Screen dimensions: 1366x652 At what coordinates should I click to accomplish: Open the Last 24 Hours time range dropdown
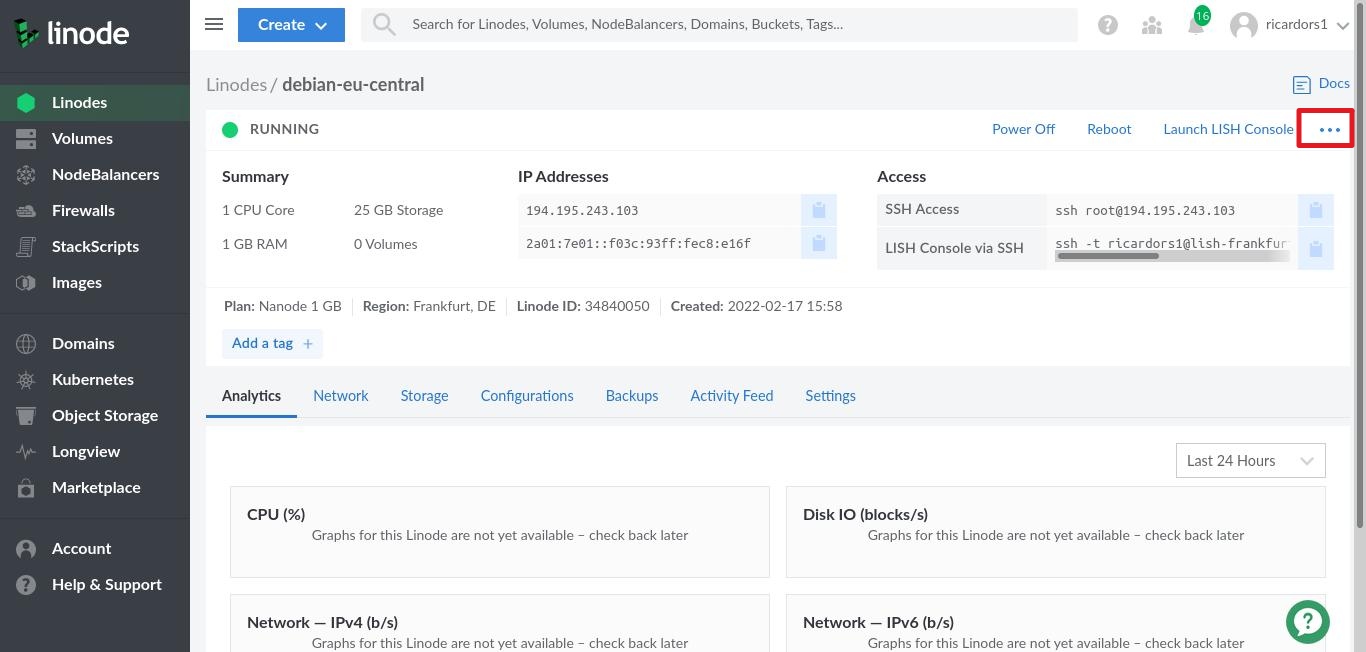pyautogui.click(x=1251, y=460)
